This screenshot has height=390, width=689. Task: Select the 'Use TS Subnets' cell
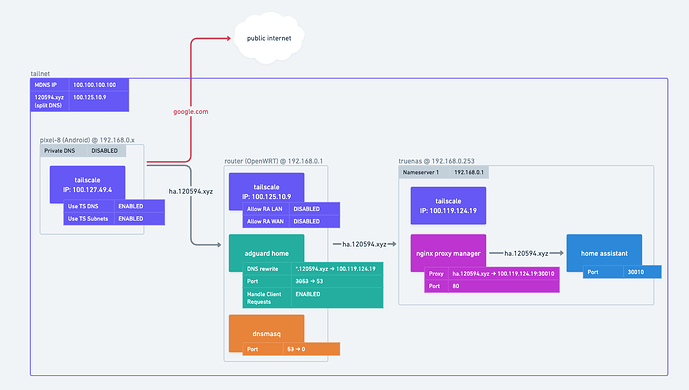(89, 219)
